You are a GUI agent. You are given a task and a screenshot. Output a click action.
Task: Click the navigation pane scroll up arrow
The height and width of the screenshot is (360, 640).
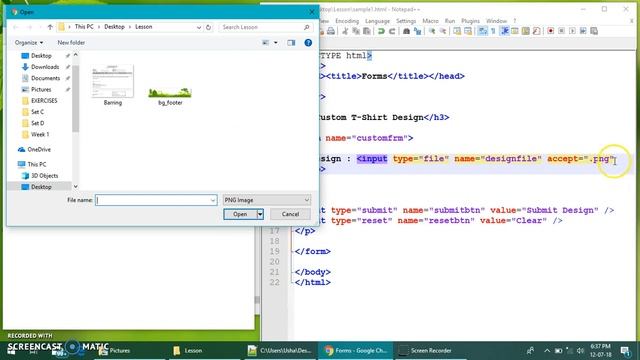tap(76, 54)
